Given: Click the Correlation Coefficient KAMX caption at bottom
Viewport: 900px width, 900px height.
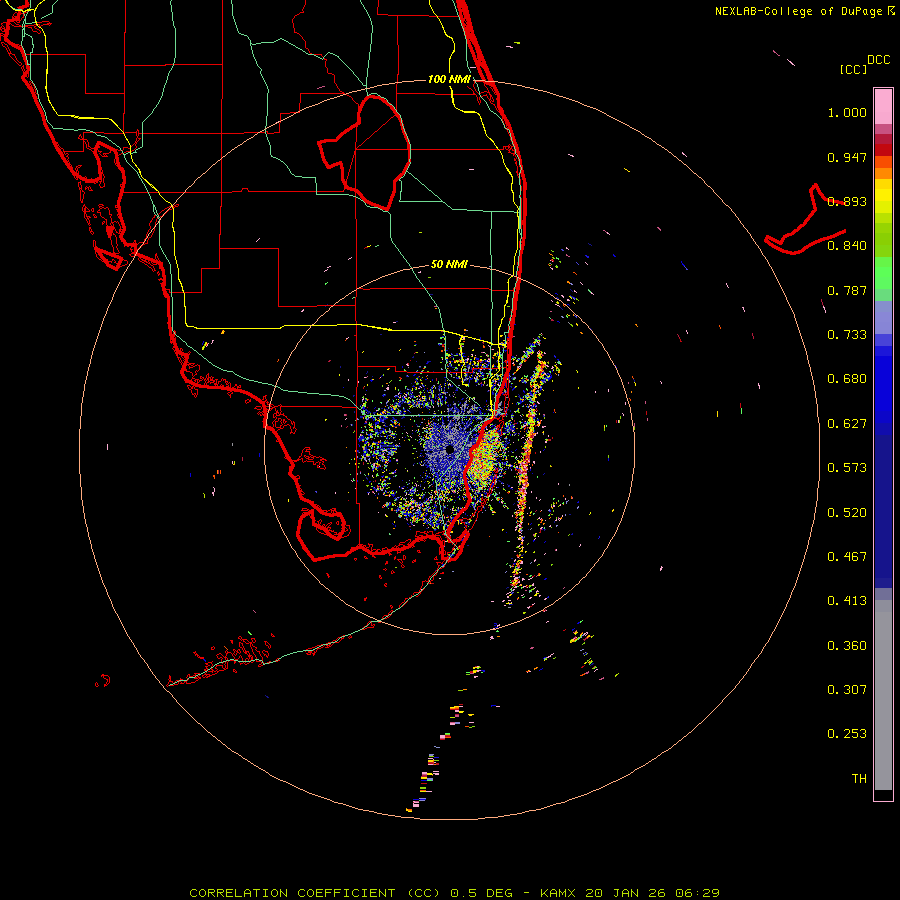Looking at the screenshot, I should point(454,893).
